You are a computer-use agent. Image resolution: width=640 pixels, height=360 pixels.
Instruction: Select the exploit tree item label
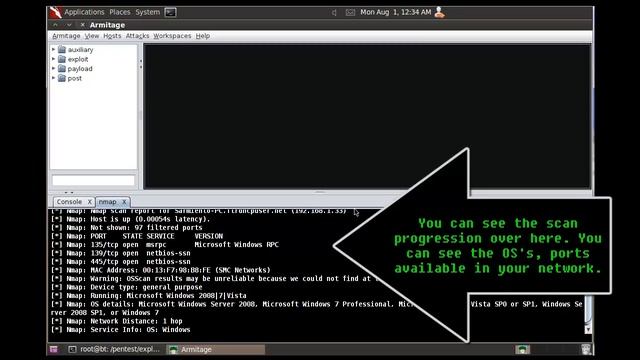pyautogui.click(x=78, y=59)
